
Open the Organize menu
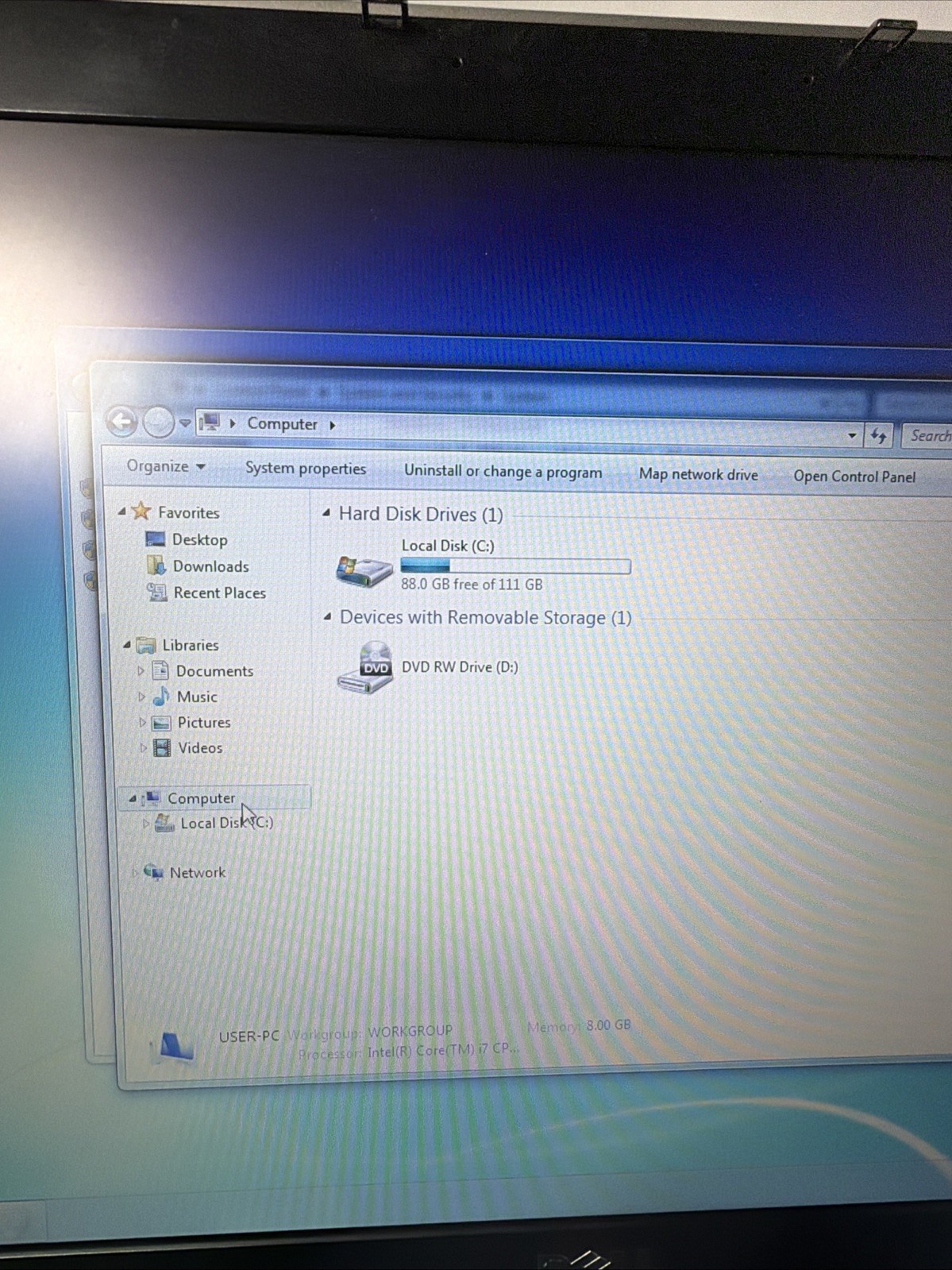coord(165,466)
